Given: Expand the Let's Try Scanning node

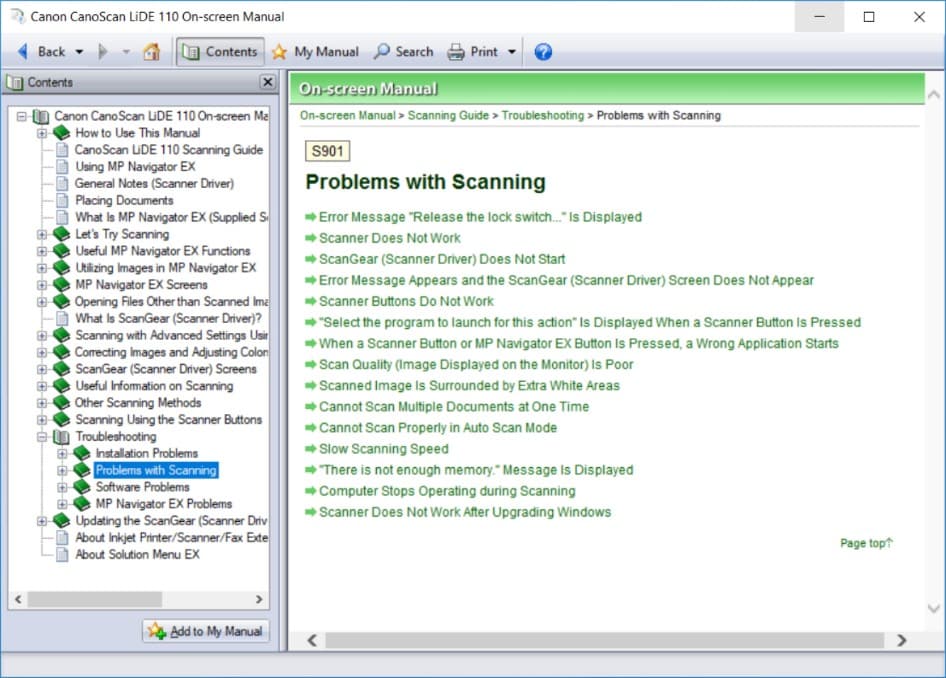Looking at the screenshot, I should [x=42, y=234].
